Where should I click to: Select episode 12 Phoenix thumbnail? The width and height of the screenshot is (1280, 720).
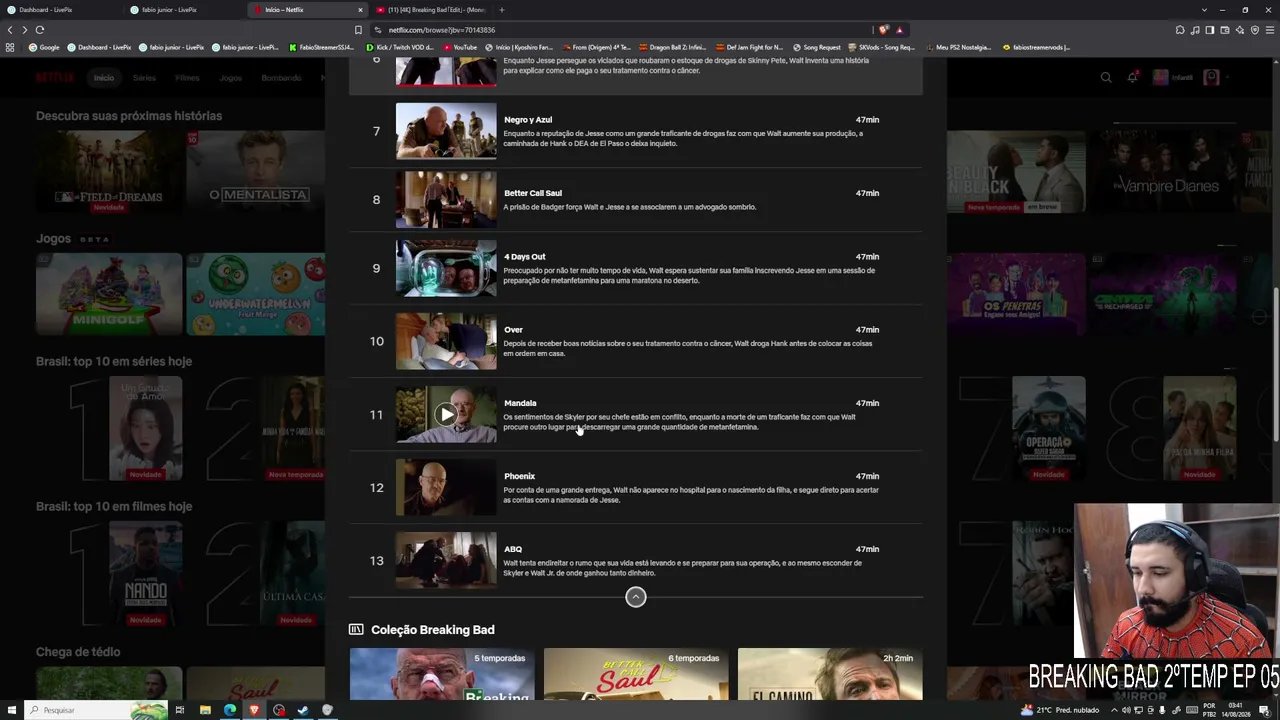click(x=446, y=487)
